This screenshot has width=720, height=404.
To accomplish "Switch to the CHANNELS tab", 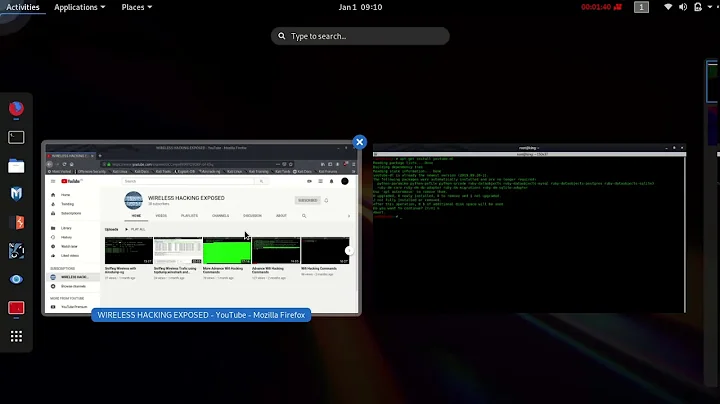I will click(x=220, y=216).
